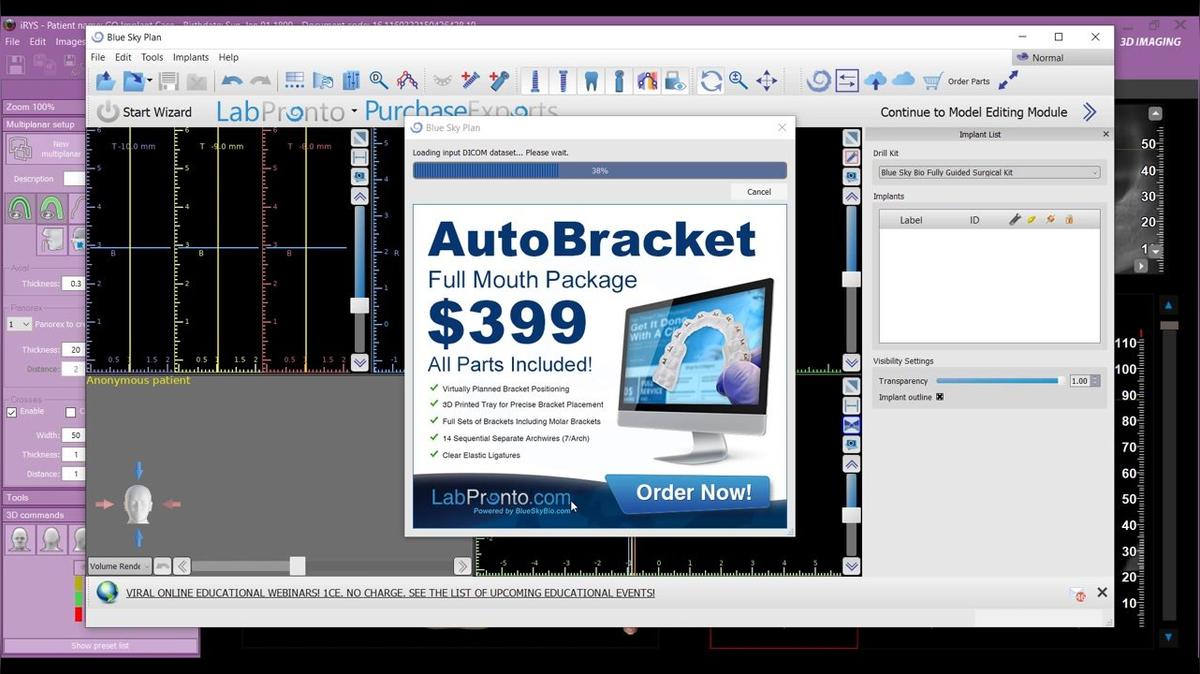This screenshot has height=674, width=1200.
Task: Click the Show preset list button
Action: (100, 646)
